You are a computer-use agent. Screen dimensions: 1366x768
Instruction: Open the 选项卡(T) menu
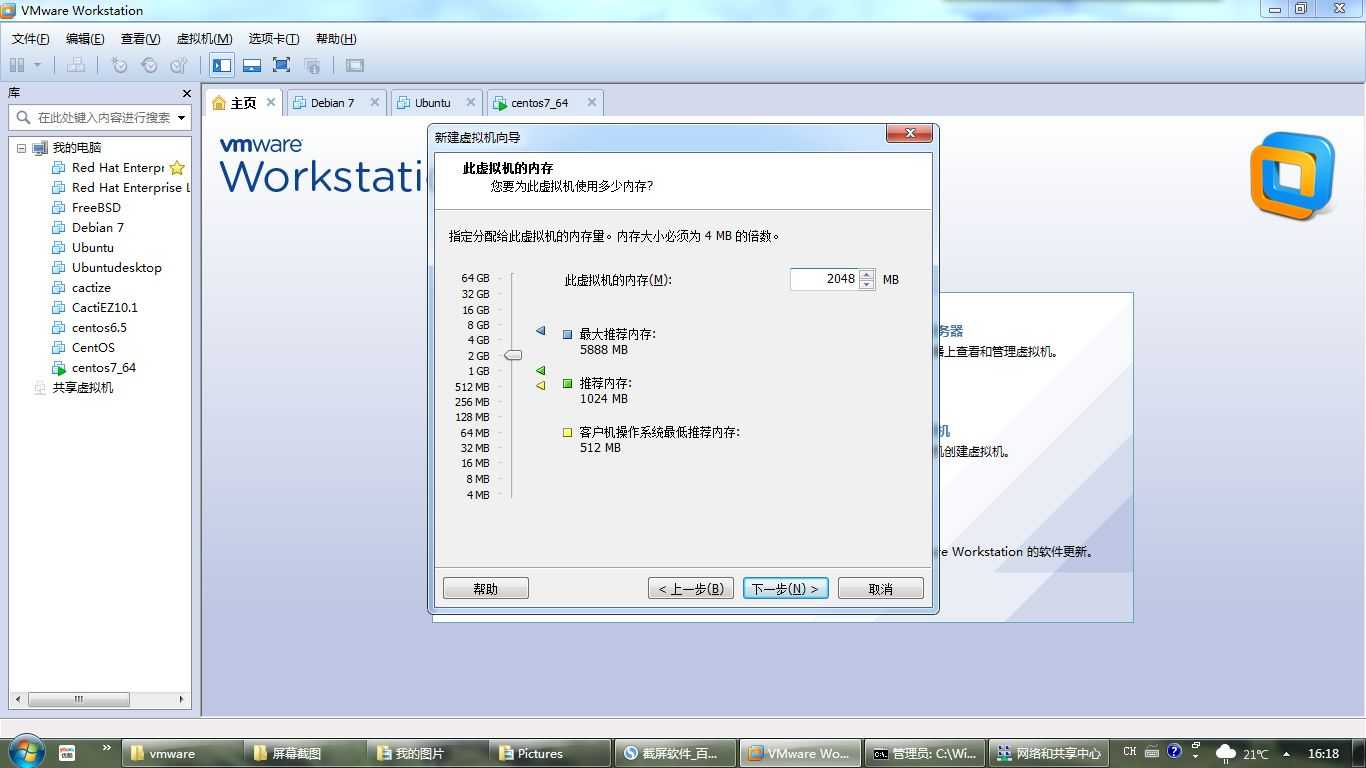pos(274,39)
